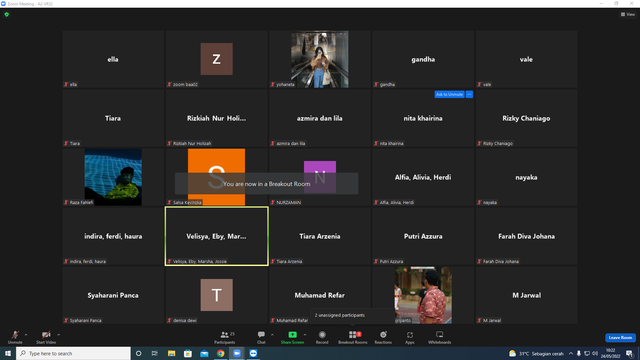Select the Raza Fahlefi video tile
This screenshot has width=640, height=360.
(x=113, y=177)
